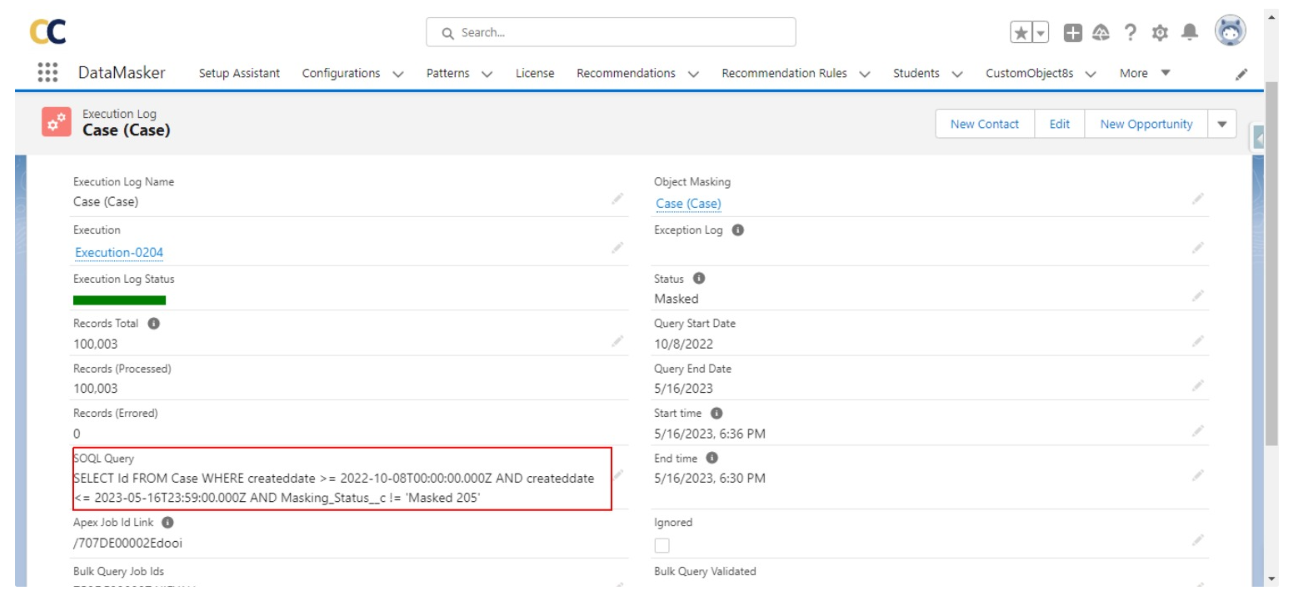Expand the Configurations dropdown menu
The height and width of the screenshot is (596, 1290).
point(398,74)
